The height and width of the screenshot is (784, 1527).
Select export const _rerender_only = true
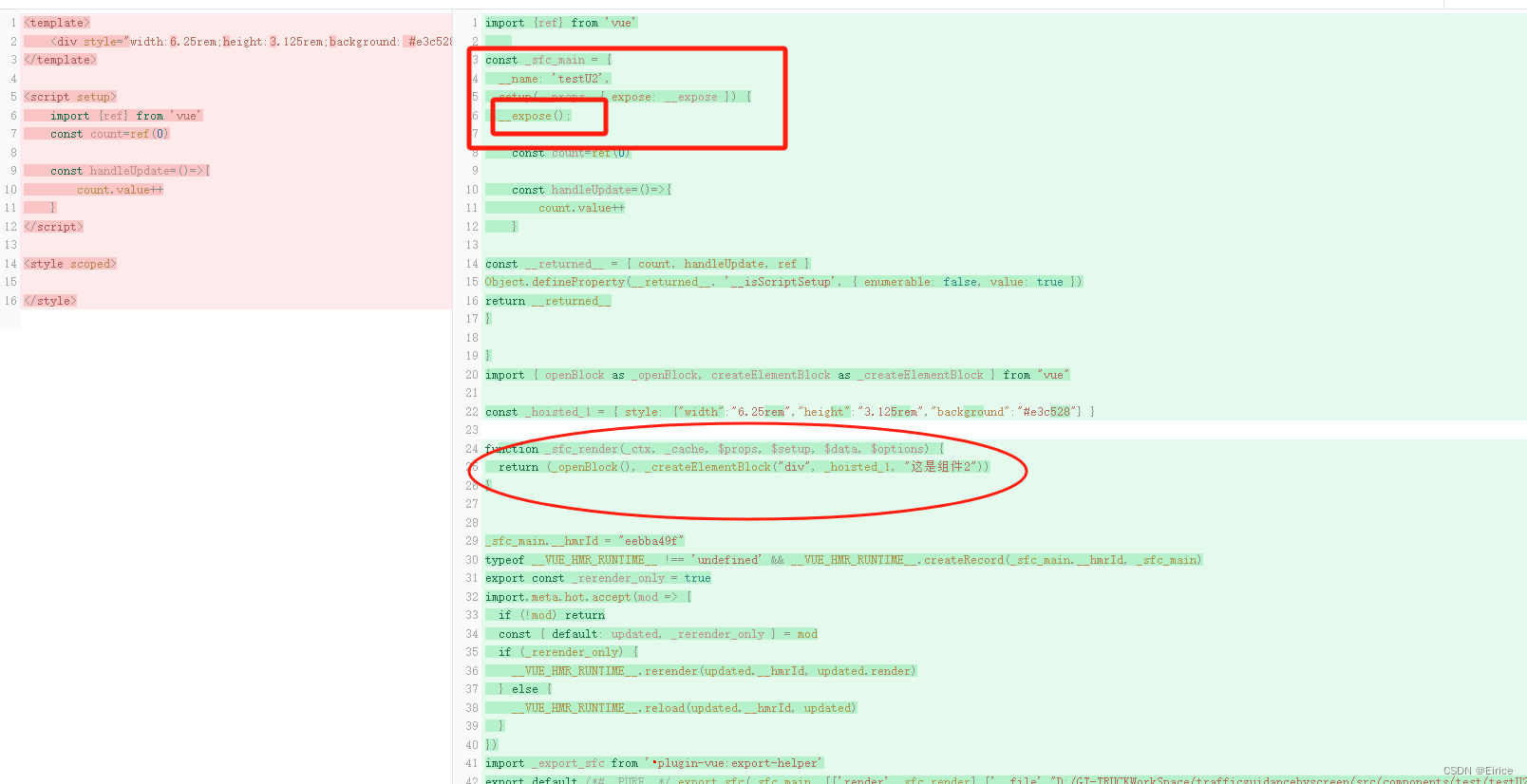(598, 578)
